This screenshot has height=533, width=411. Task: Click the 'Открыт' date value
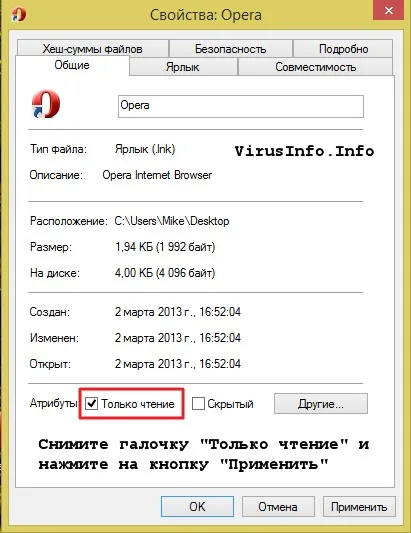178,364
